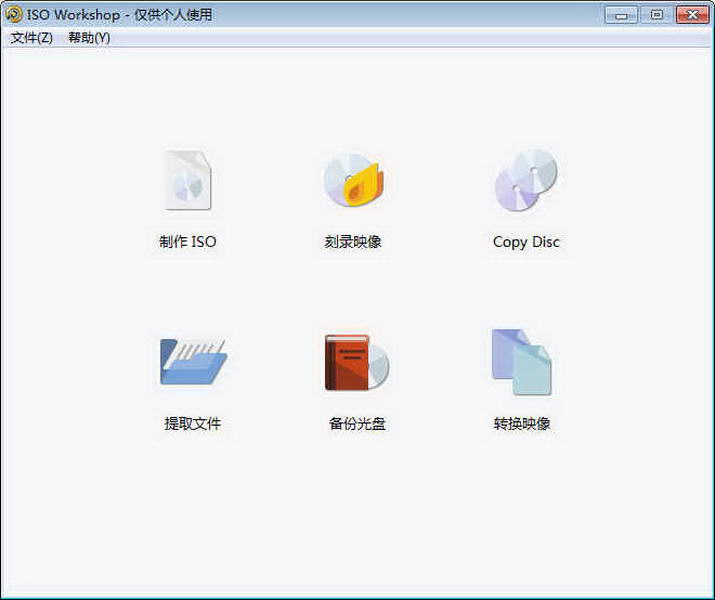Start the 备份光盘 red book icon

click(357, 362)
